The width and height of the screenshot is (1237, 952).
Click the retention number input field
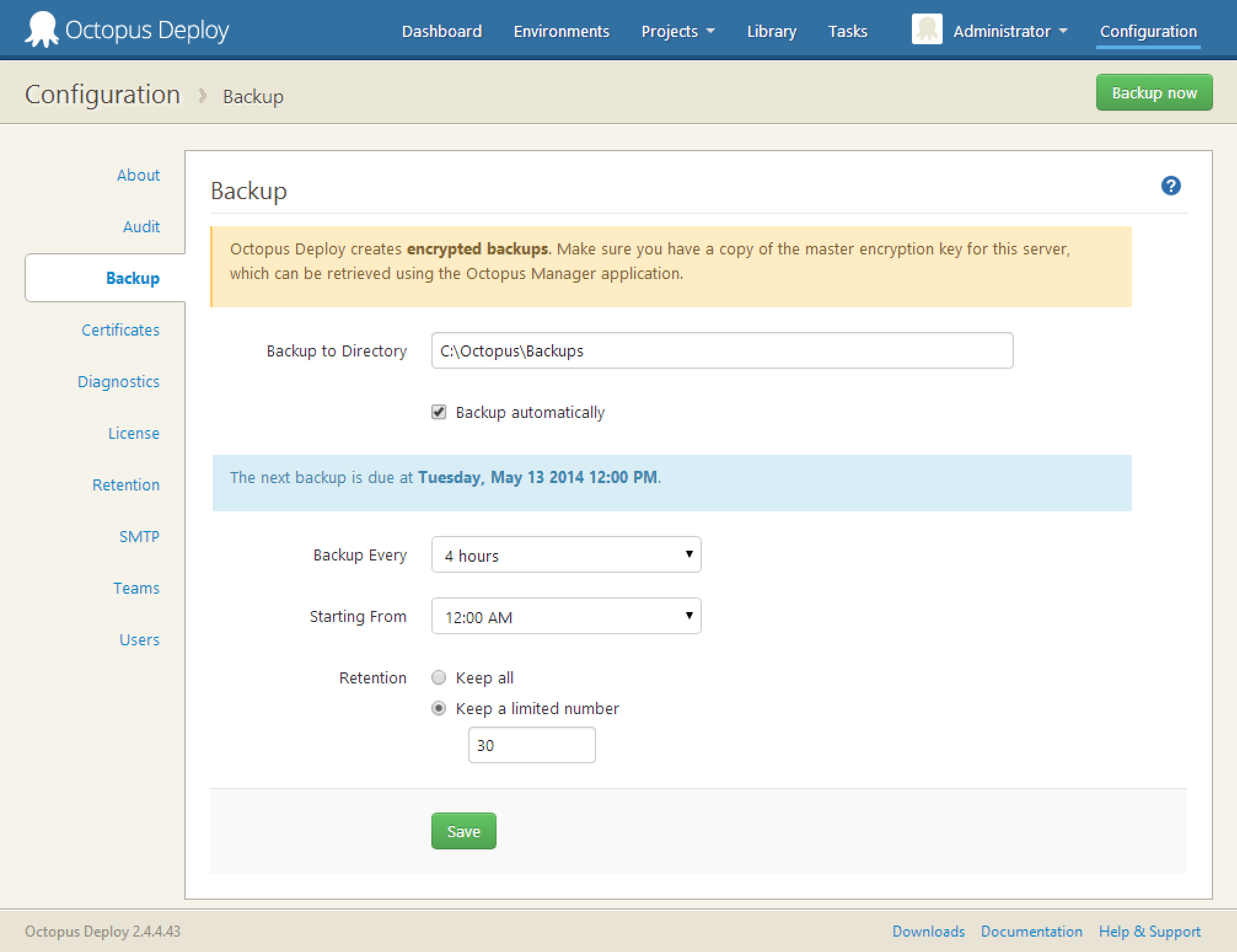click(532, 745)
